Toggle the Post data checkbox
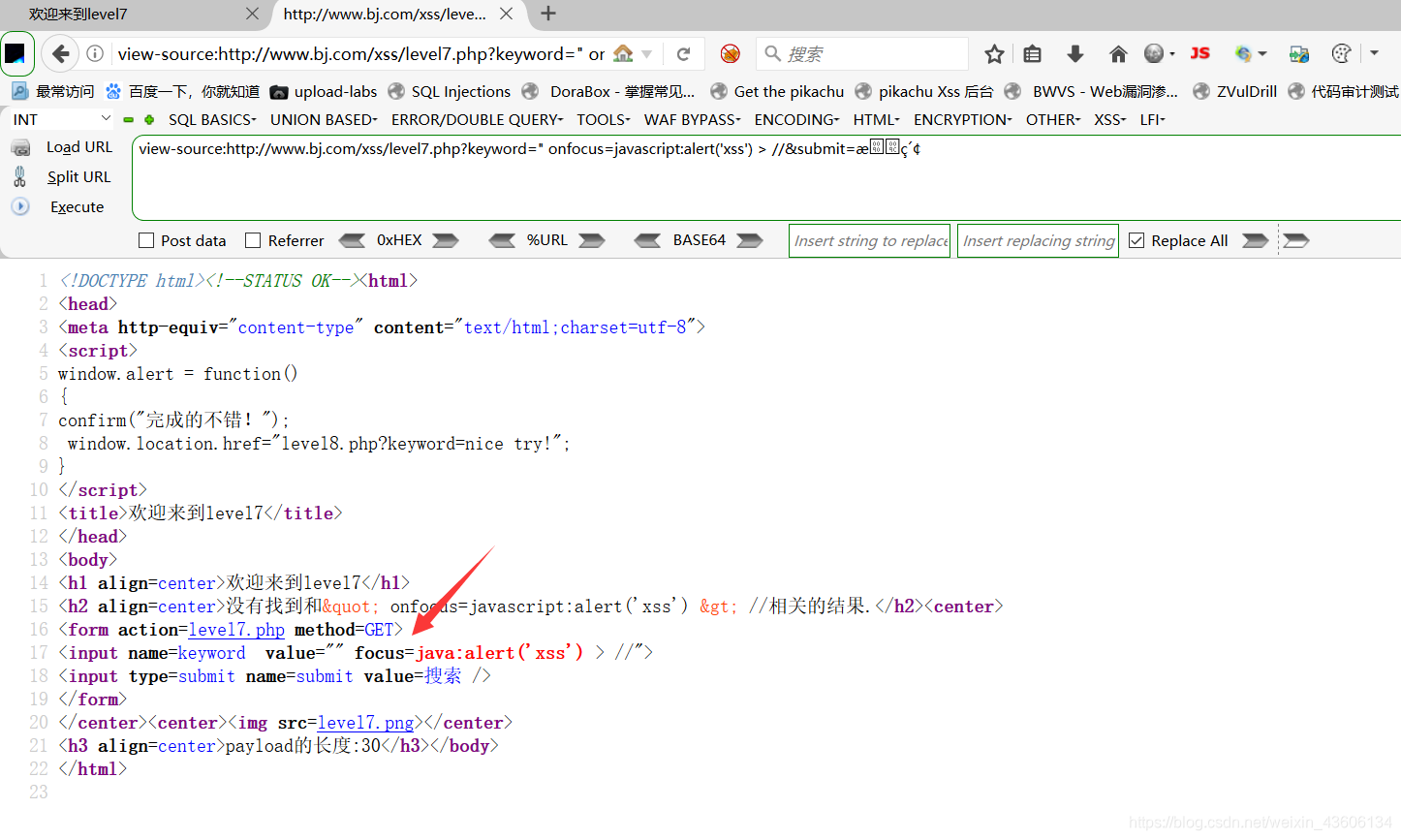The height and width of the screenshot is (840, 1401). (x=146, y=240)
